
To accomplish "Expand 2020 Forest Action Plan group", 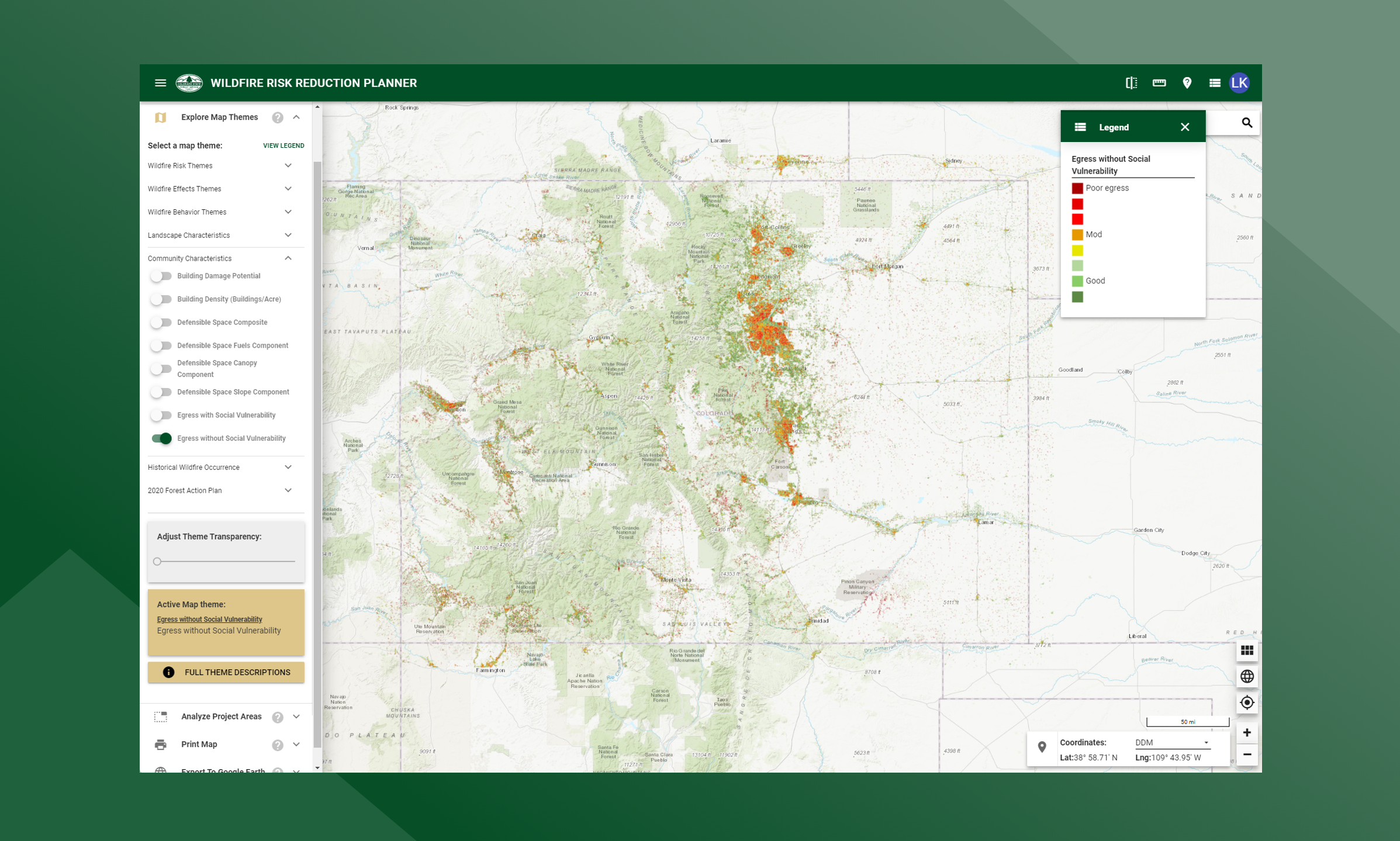I will click(288, 490).
